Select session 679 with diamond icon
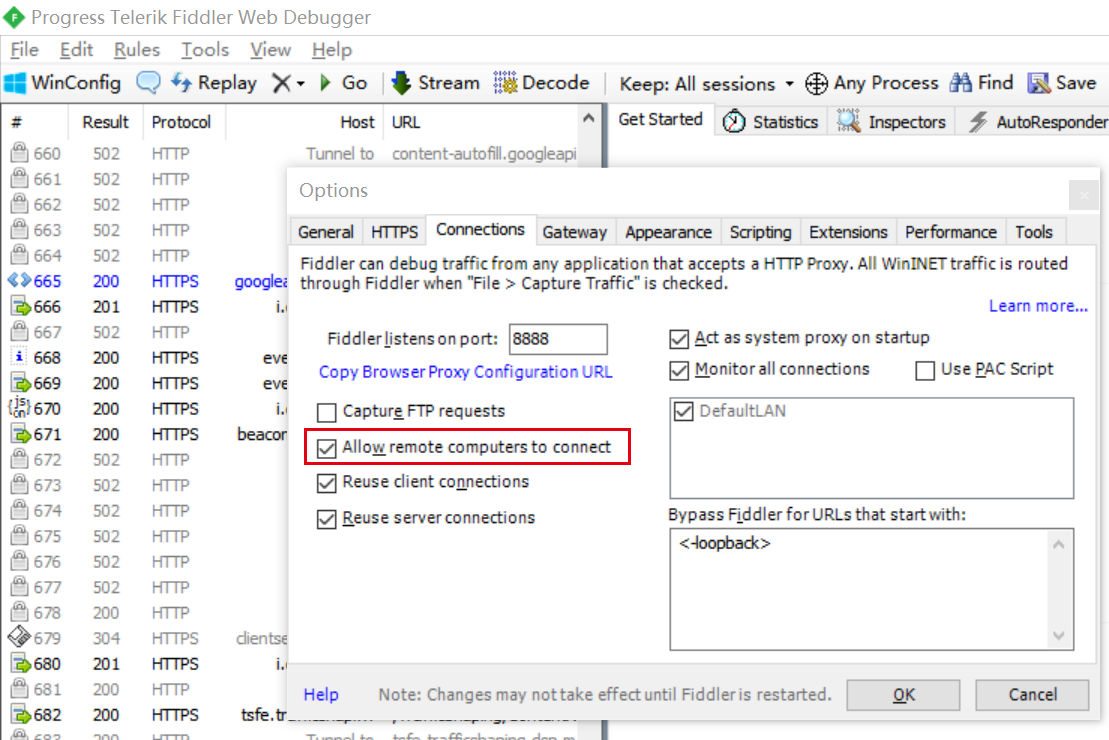Screen dimensions: 1109x740 (x=19, y=637)
